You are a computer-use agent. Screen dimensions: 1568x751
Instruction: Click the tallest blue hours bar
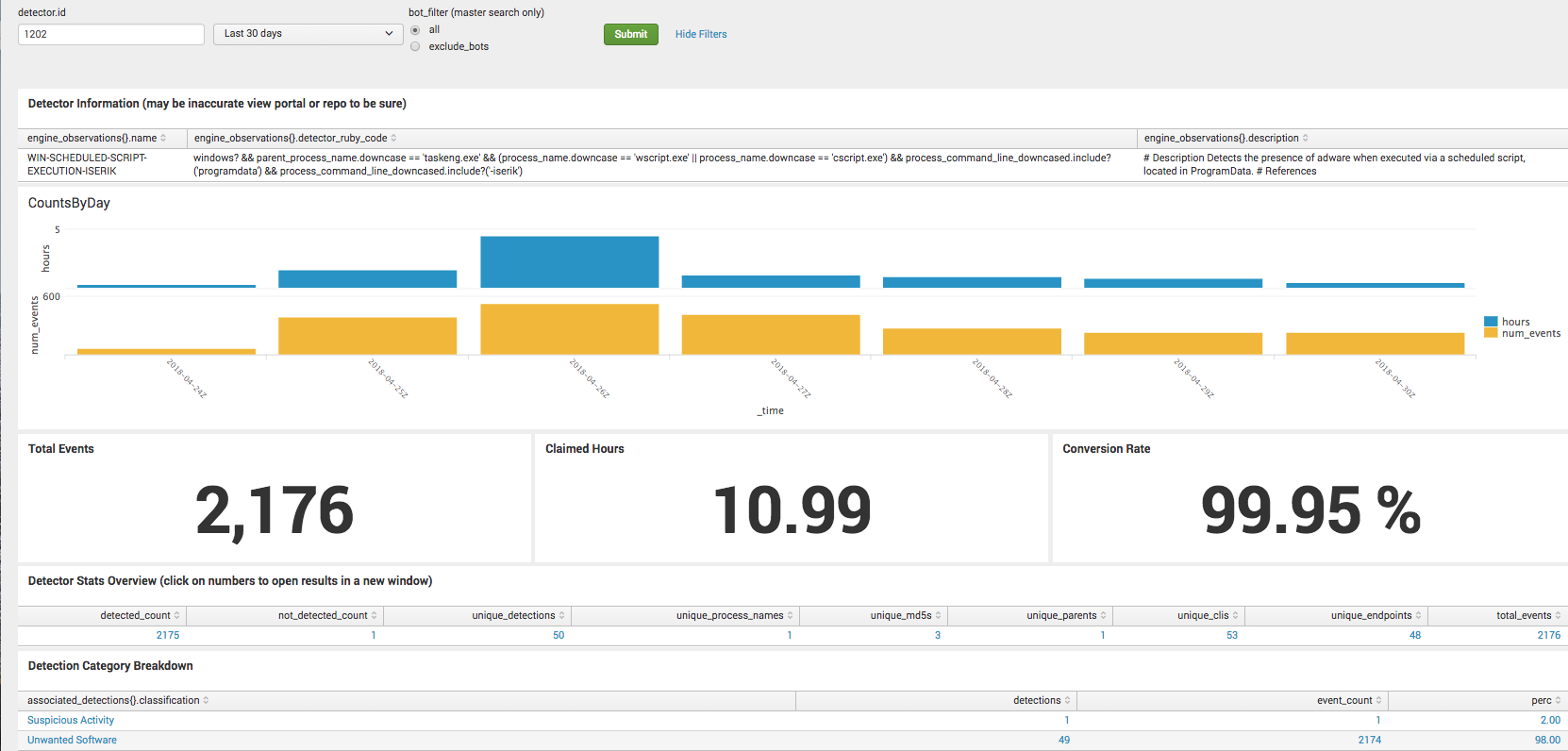pyautogui.click(x=569, y=262)
